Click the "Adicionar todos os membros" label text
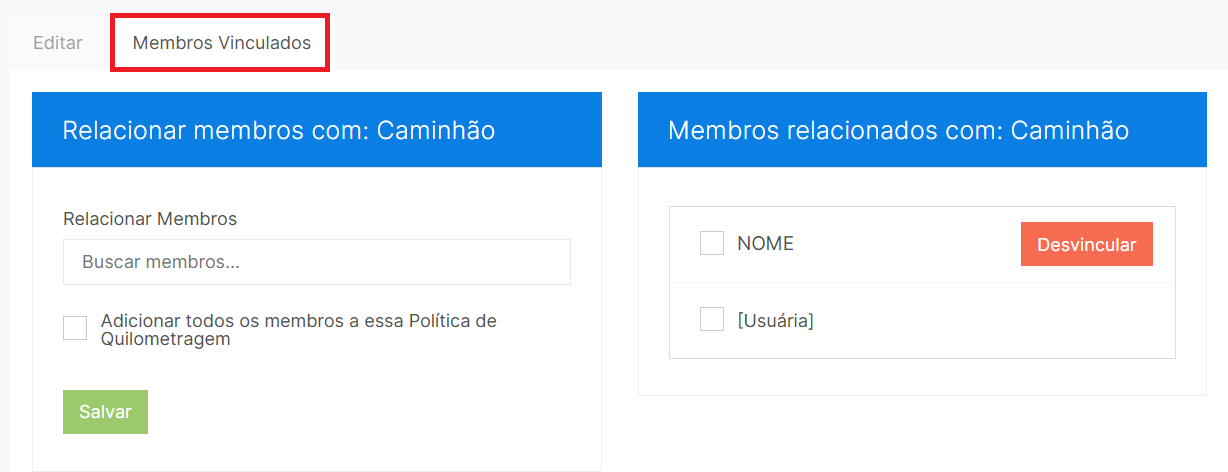Image resolution: width=1228 pixels, height=472 pixels. [x=298, y=321]
